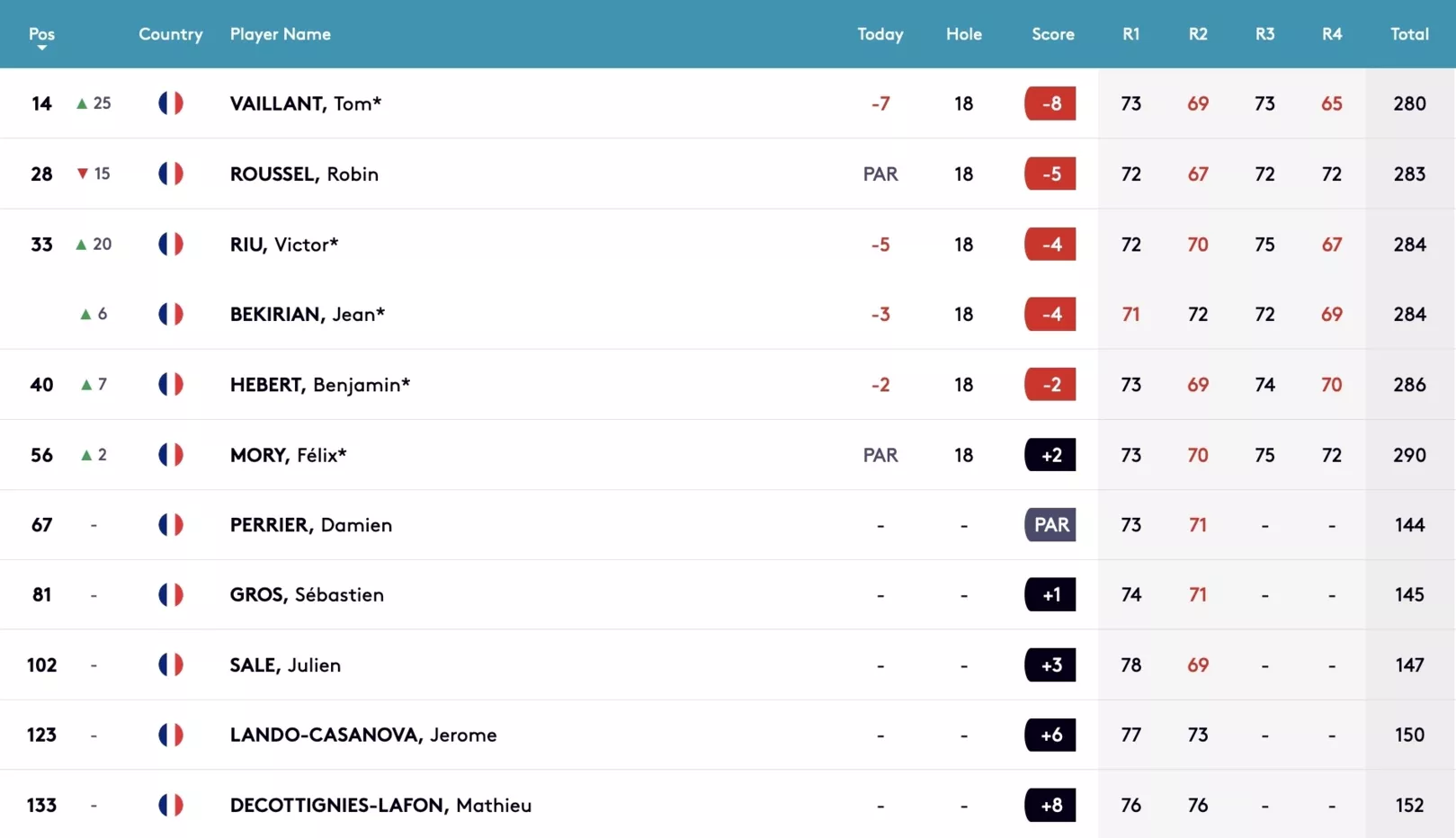Click the green up arrow next to BEKIRIAN
Image resolution: width=1456 pixels, height=838 pixels.
point(85,314)
